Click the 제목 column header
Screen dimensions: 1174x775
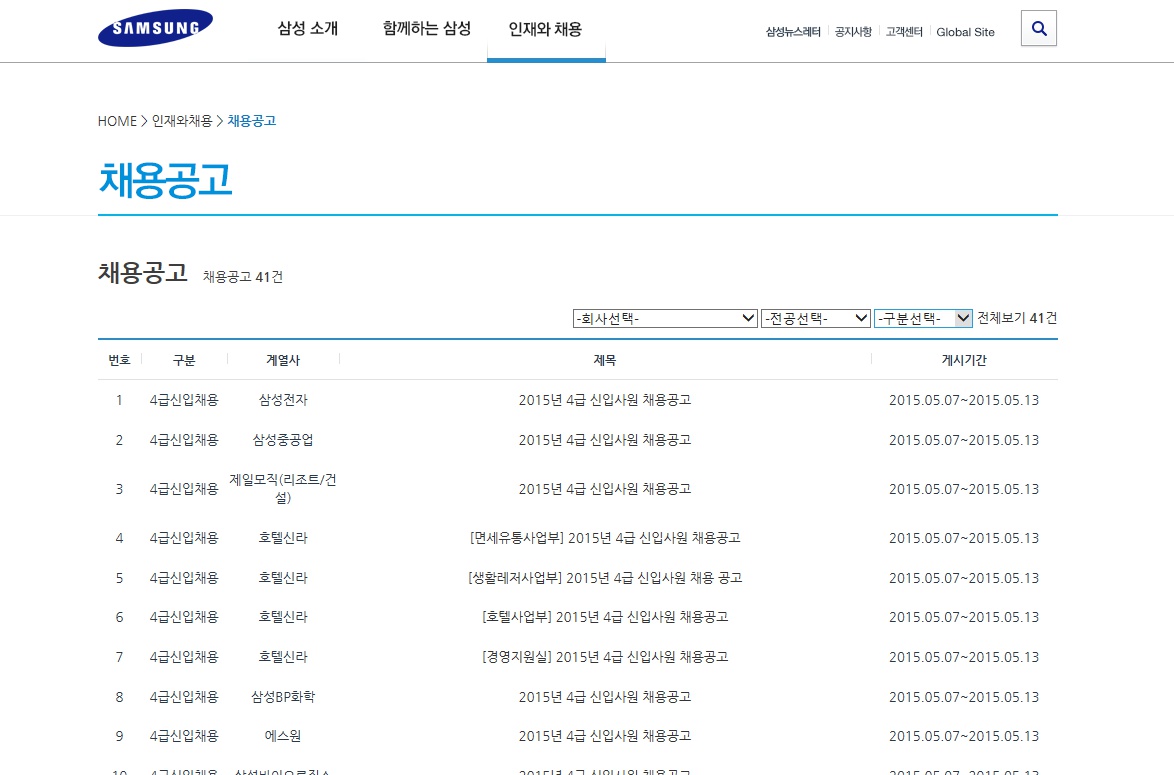[604, 360]
